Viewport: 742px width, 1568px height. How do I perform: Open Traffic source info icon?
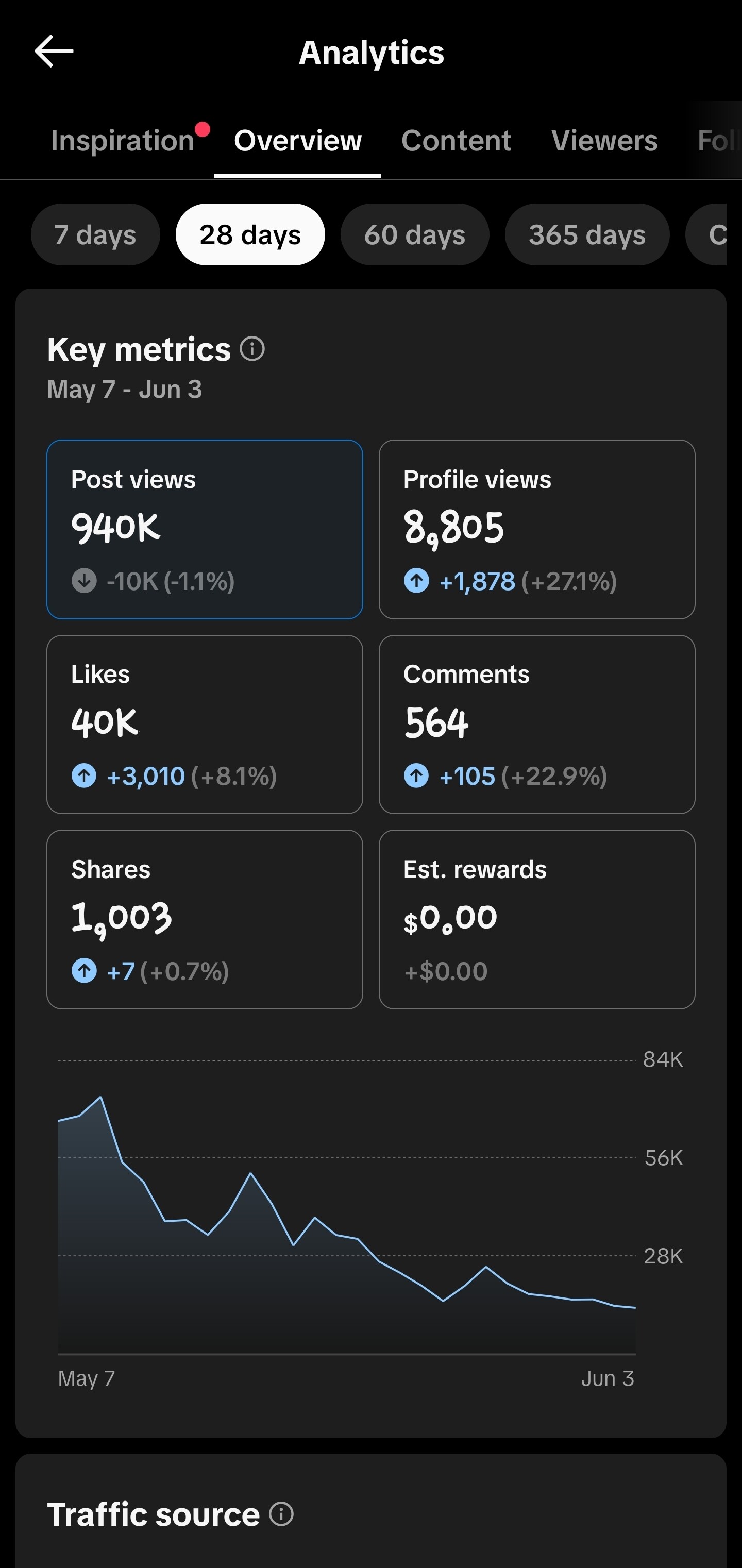(x=281, y=1514)
